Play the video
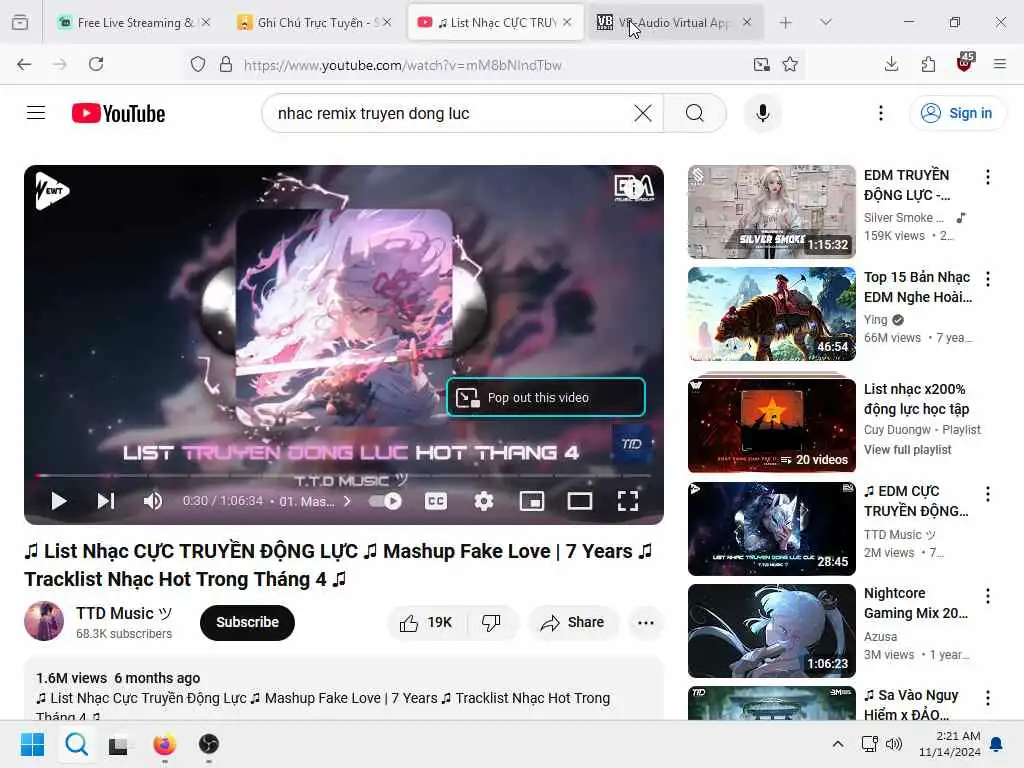The width and height of the screenshot is (1024, 768). (x=59, y=501)
